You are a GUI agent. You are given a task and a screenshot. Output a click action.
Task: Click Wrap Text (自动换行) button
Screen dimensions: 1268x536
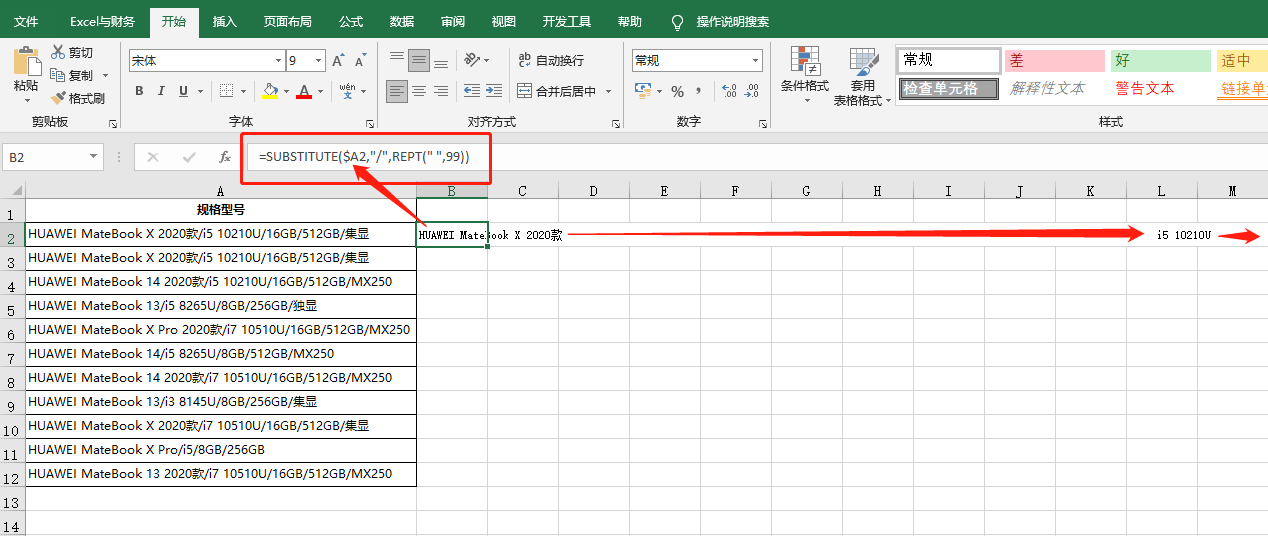(x=551, y=60)
